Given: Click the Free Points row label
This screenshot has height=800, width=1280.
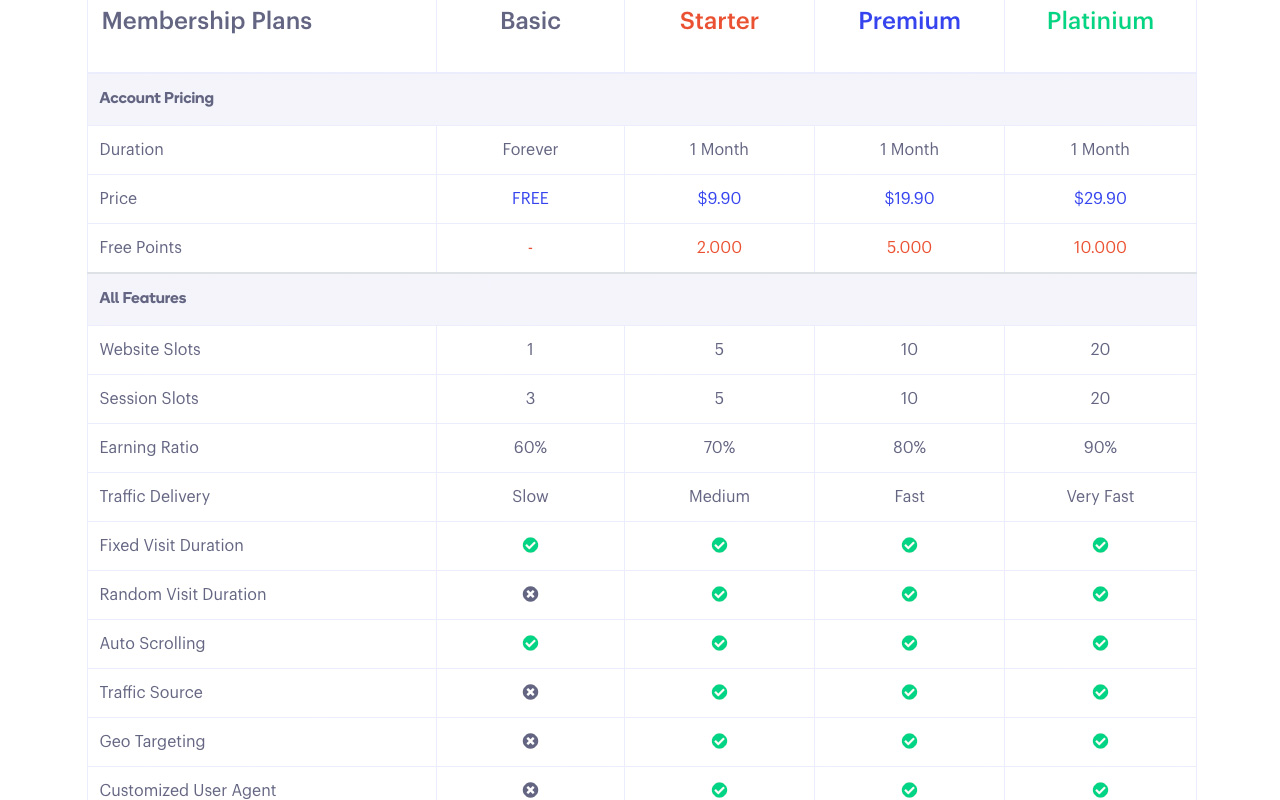Looking at the screenshot, I should click(141, 247).
